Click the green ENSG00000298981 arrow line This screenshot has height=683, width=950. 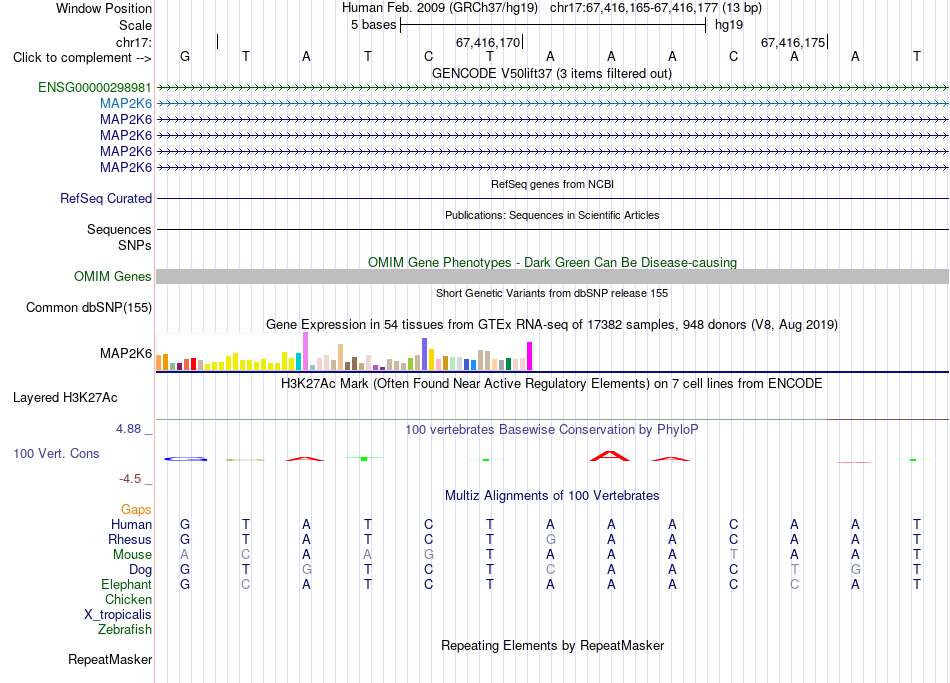pyautogui.click(x=552, y=88)
